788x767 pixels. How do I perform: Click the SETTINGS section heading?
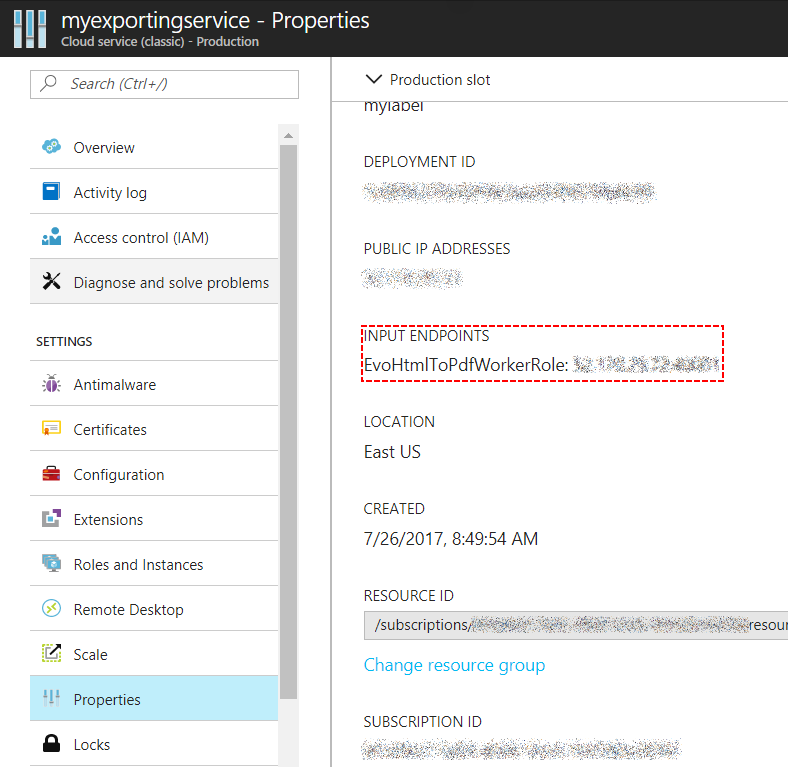[64, 342]
